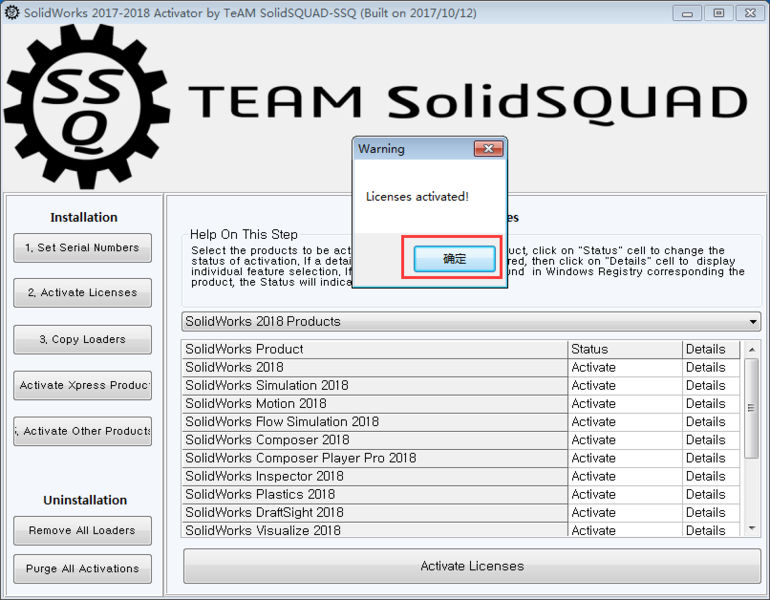The height and width of the screenshot is (600, 770).
Task: Go to Activate Licenses step in sidebar
Action: (82, 293)
